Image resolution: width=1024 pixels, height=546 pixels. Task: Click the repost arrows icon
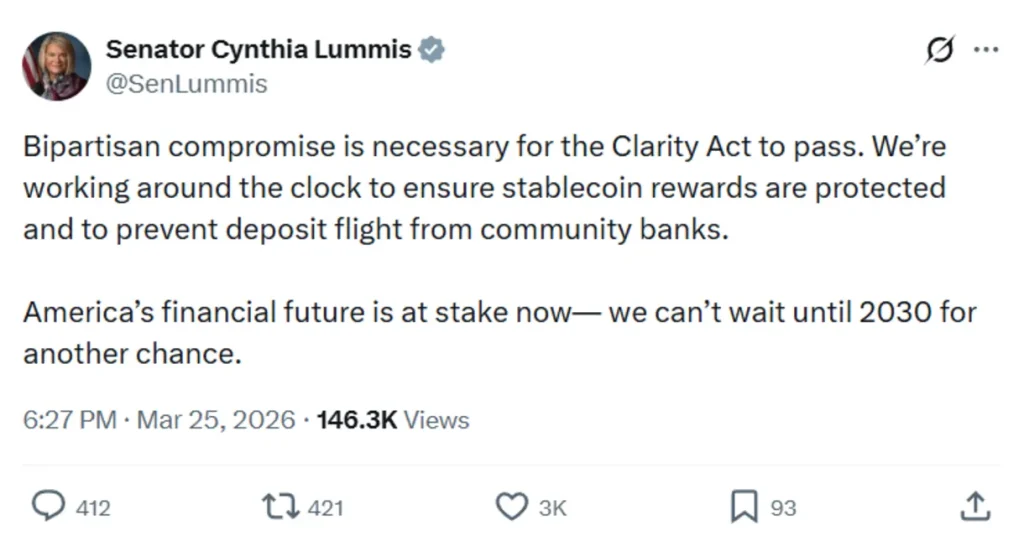point(281,507)
